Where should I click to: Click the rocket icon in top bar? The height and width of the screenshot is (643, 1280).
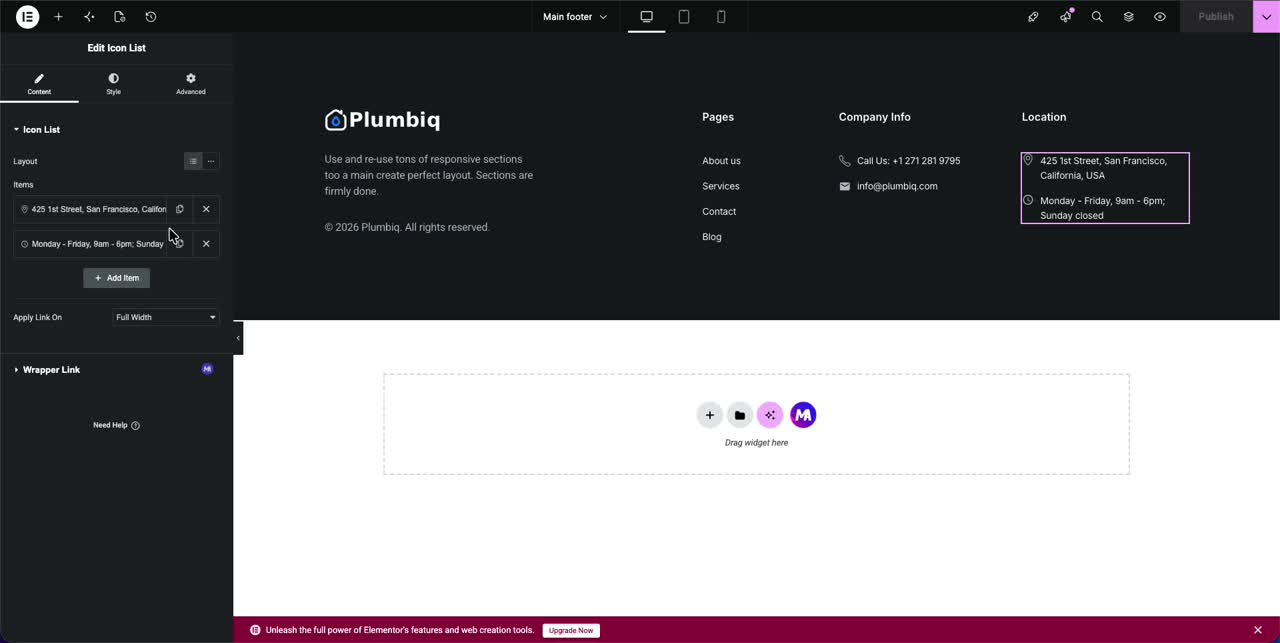(x=1033, y=17)
